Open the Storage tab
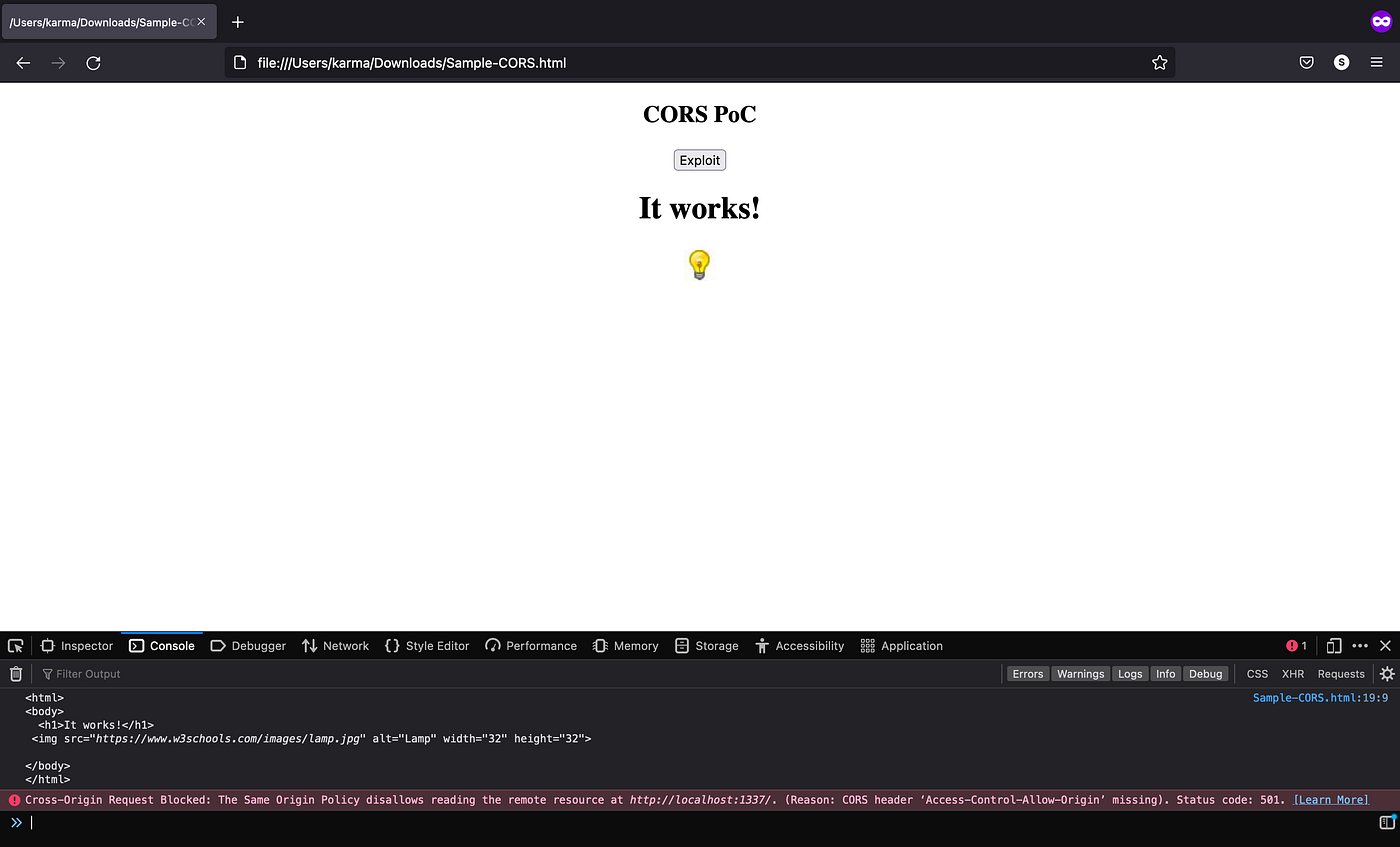 click(706, 646)
